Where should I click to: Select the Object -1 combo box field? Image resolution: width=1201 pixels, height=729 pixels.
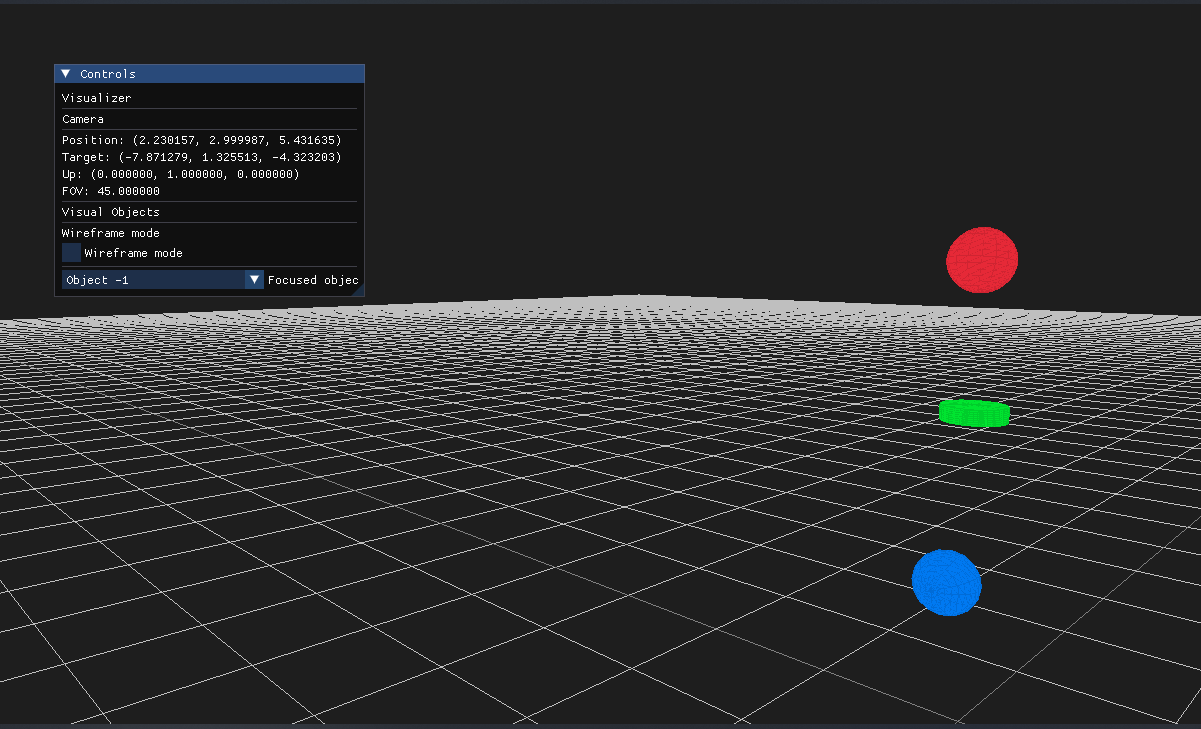[162, 280]
